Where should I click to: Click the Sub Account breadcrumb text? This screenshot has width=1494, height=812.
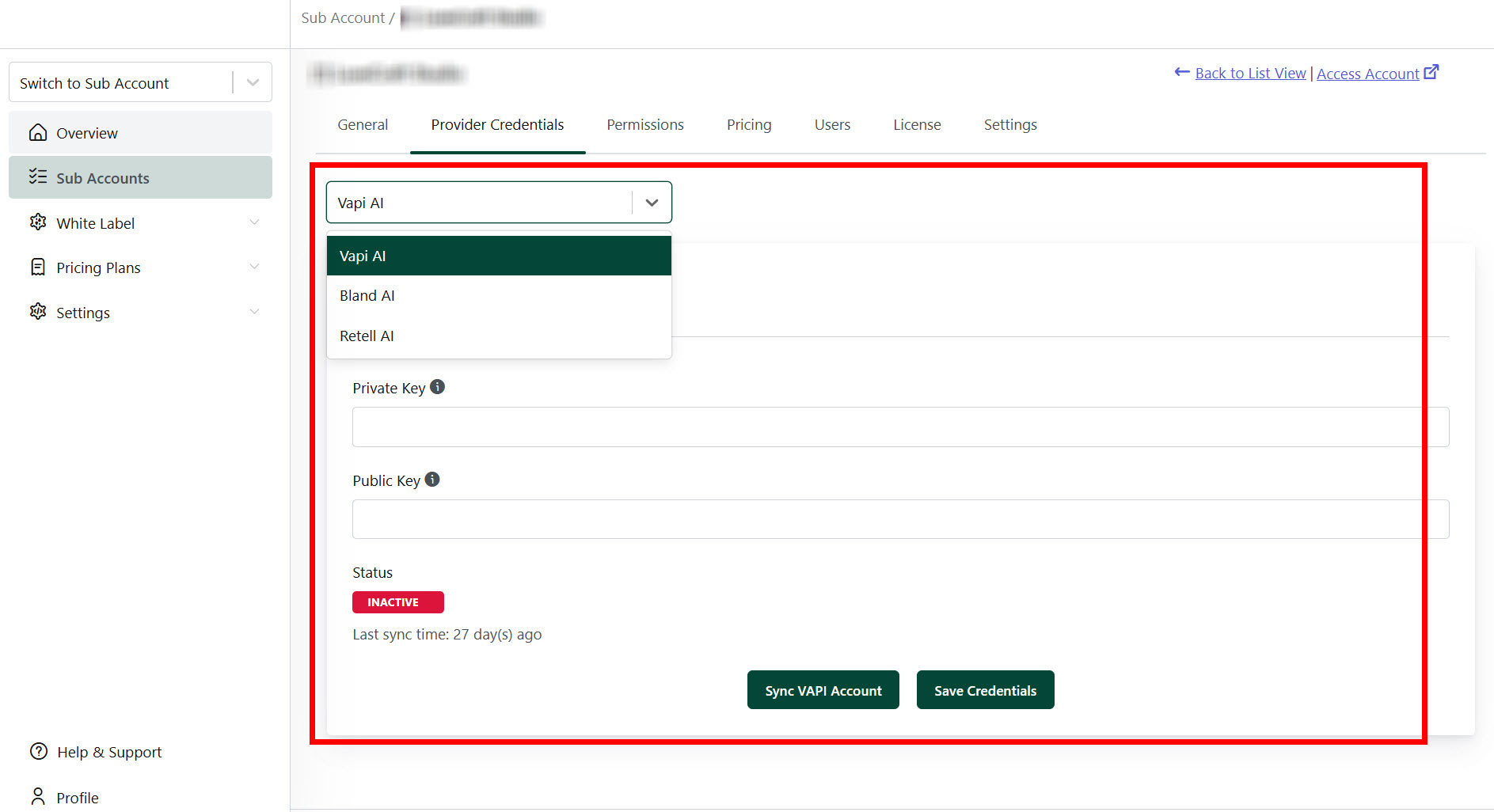[342, 17]
